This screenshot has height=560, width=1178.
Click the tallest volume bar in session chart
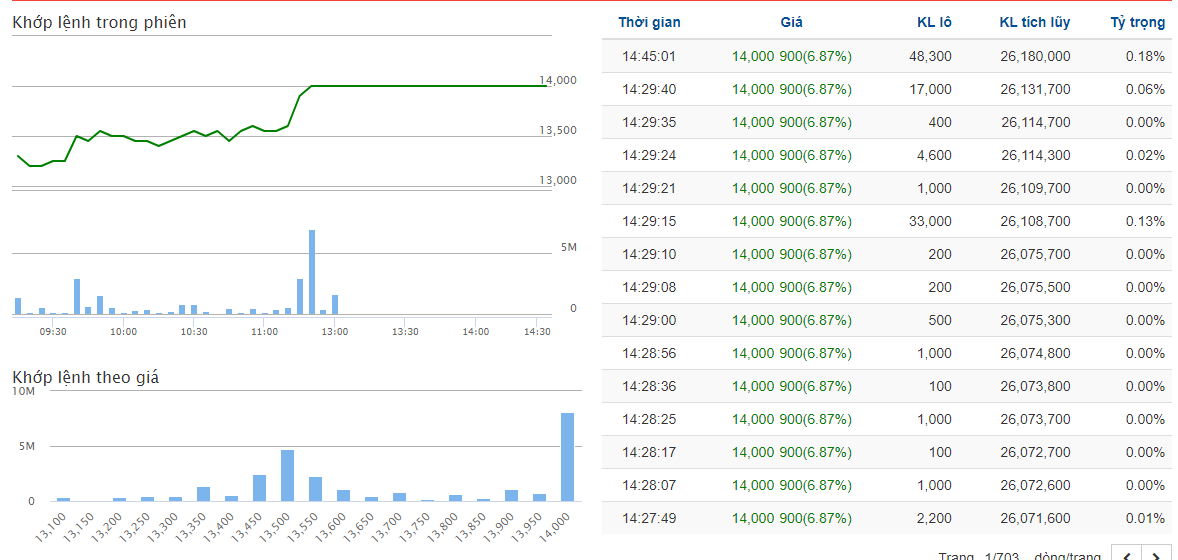(312, 272)
